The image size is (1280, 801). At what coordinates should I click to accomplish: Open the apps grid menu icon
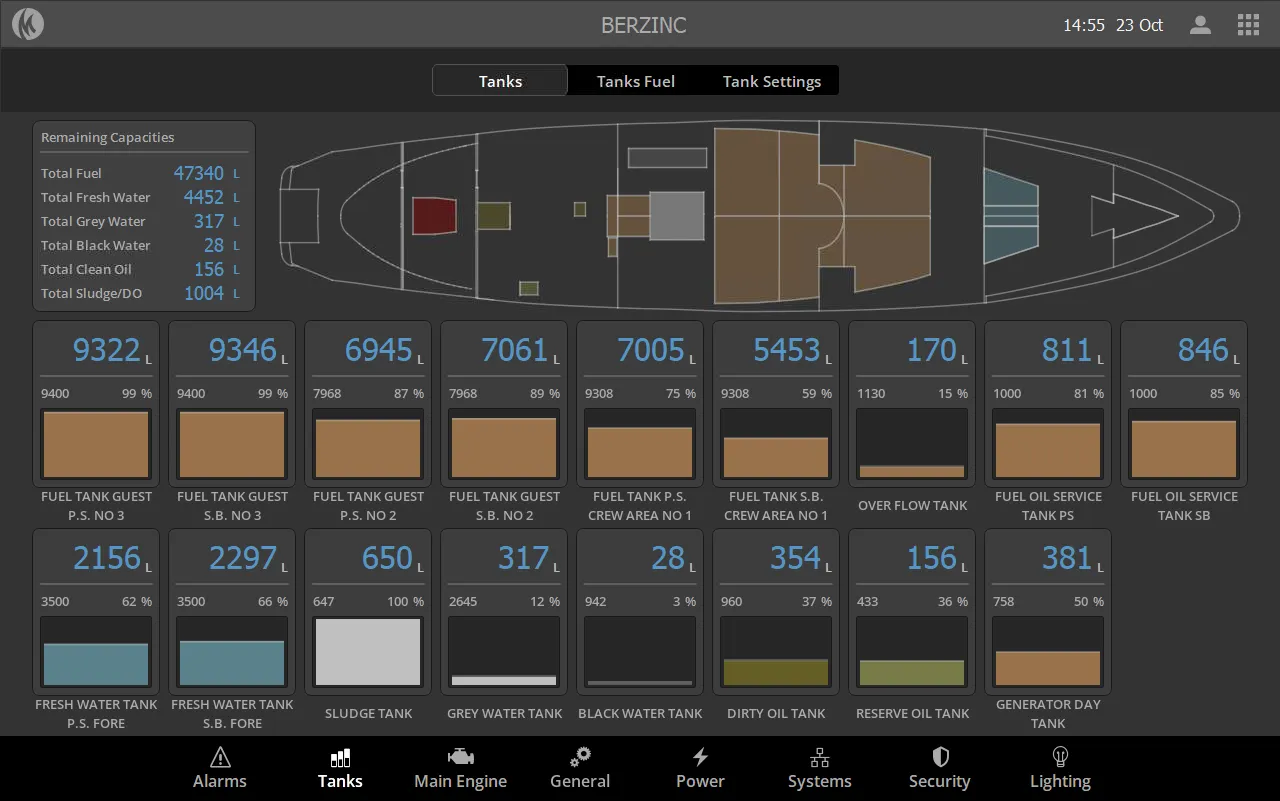(1248, 25)
